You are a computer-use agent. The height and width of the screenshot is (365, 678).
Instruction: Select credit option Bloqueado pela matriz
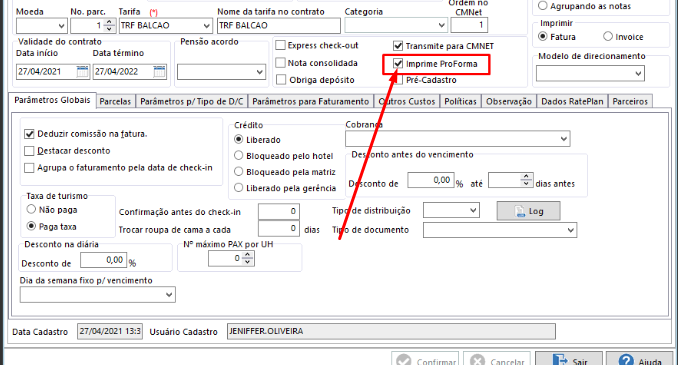(238, 172)
